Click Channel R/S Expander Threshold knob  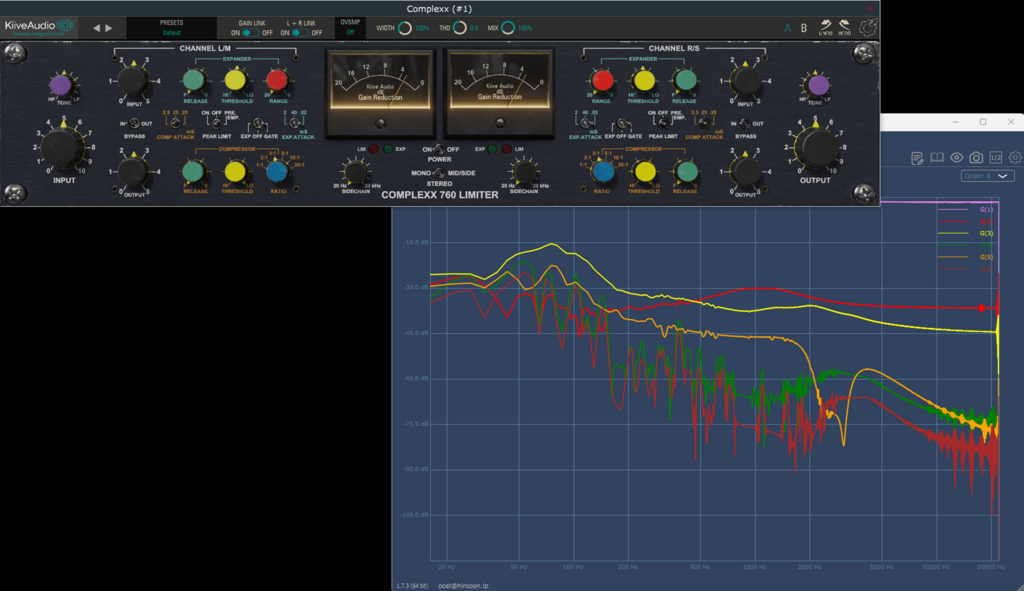[643, 80]
